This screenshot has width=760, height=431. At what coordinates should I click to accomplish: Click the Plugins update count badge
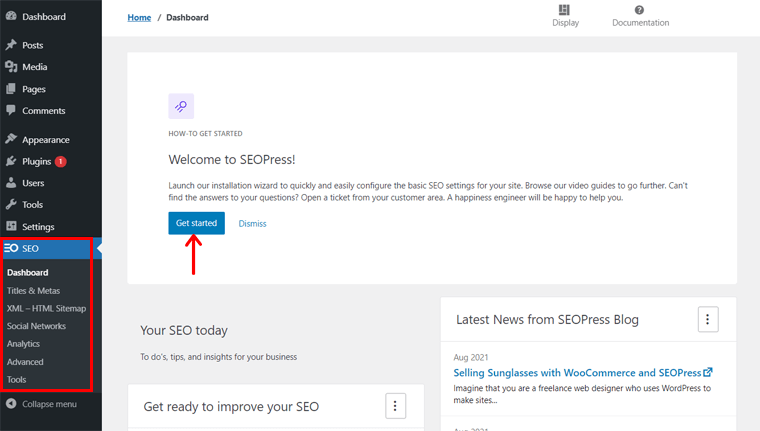[61, 161]
